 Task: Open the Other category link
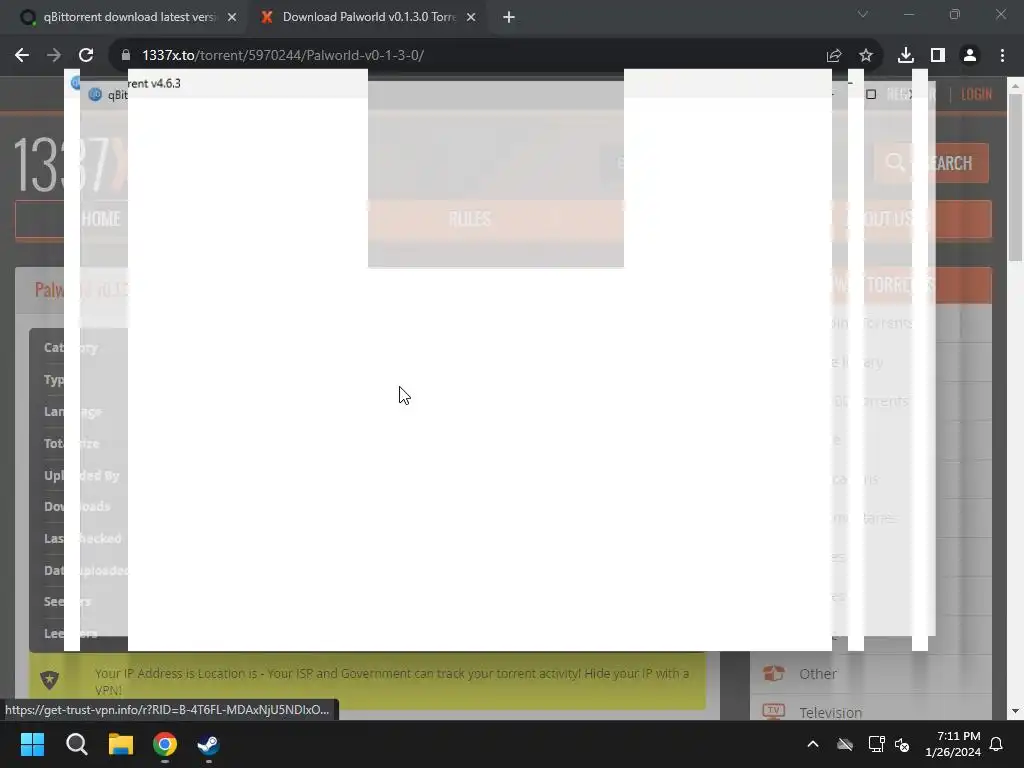click(x=818, y=674)
